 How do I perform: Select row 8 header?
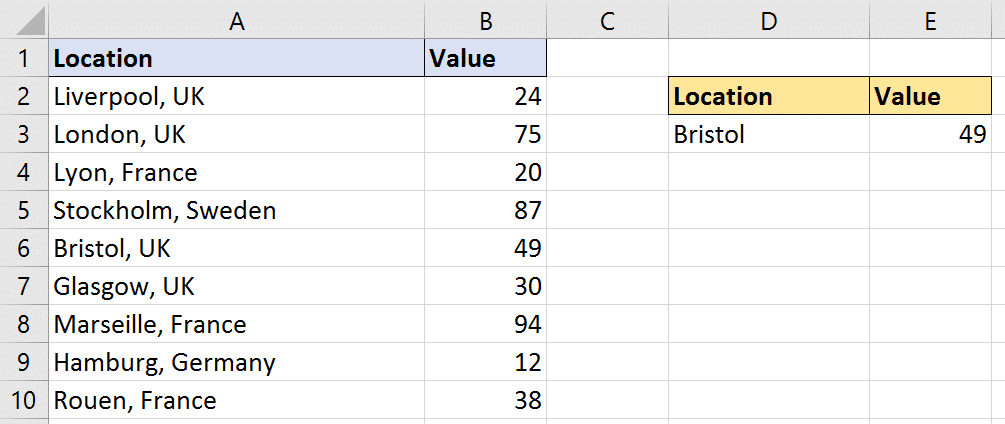[24, 324]
